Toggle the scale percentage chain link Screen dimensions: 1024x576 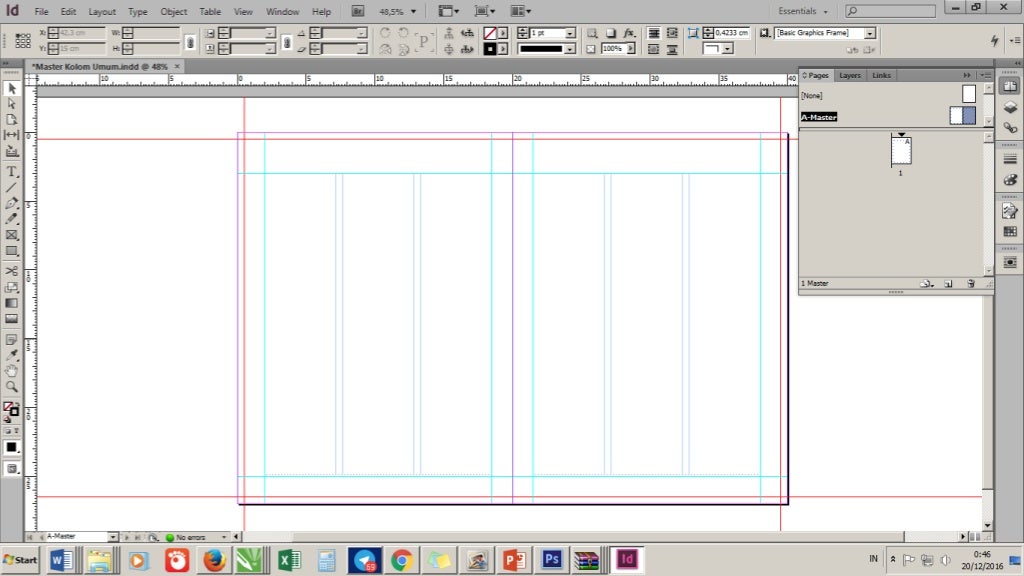pos(287,41)
